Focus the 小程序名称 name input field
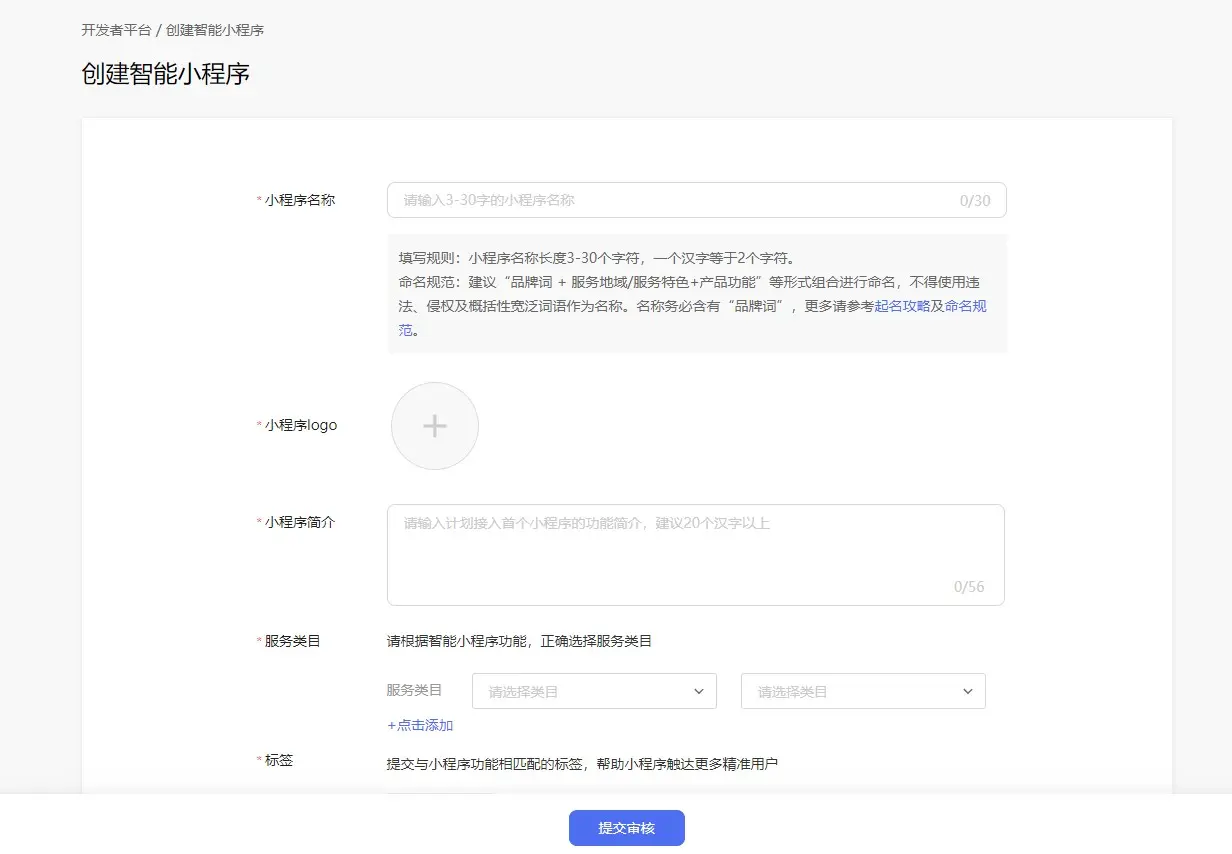Viewport: 1232px width, 854px height. point(670,200)
